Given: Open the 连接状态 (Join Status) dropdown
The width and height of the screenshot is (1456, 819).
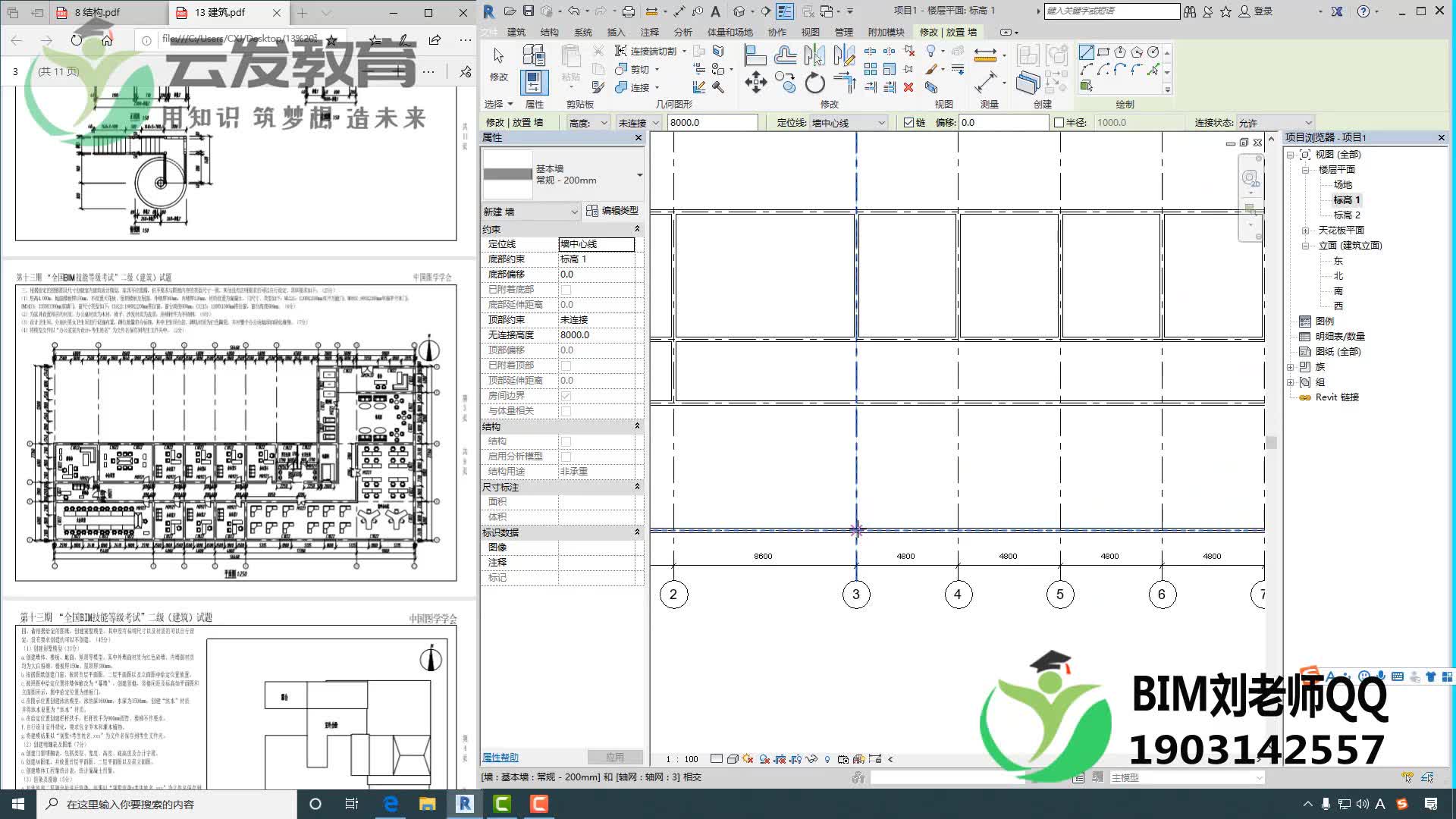Looking at the screenshot, I should [1274, 123].
